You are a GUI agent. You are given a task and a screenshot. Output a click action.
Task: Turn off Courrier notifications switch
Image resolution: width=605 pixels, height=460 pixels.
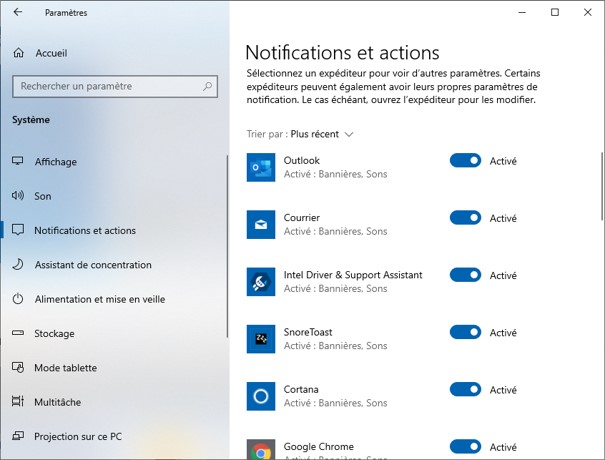coord(465,217)
